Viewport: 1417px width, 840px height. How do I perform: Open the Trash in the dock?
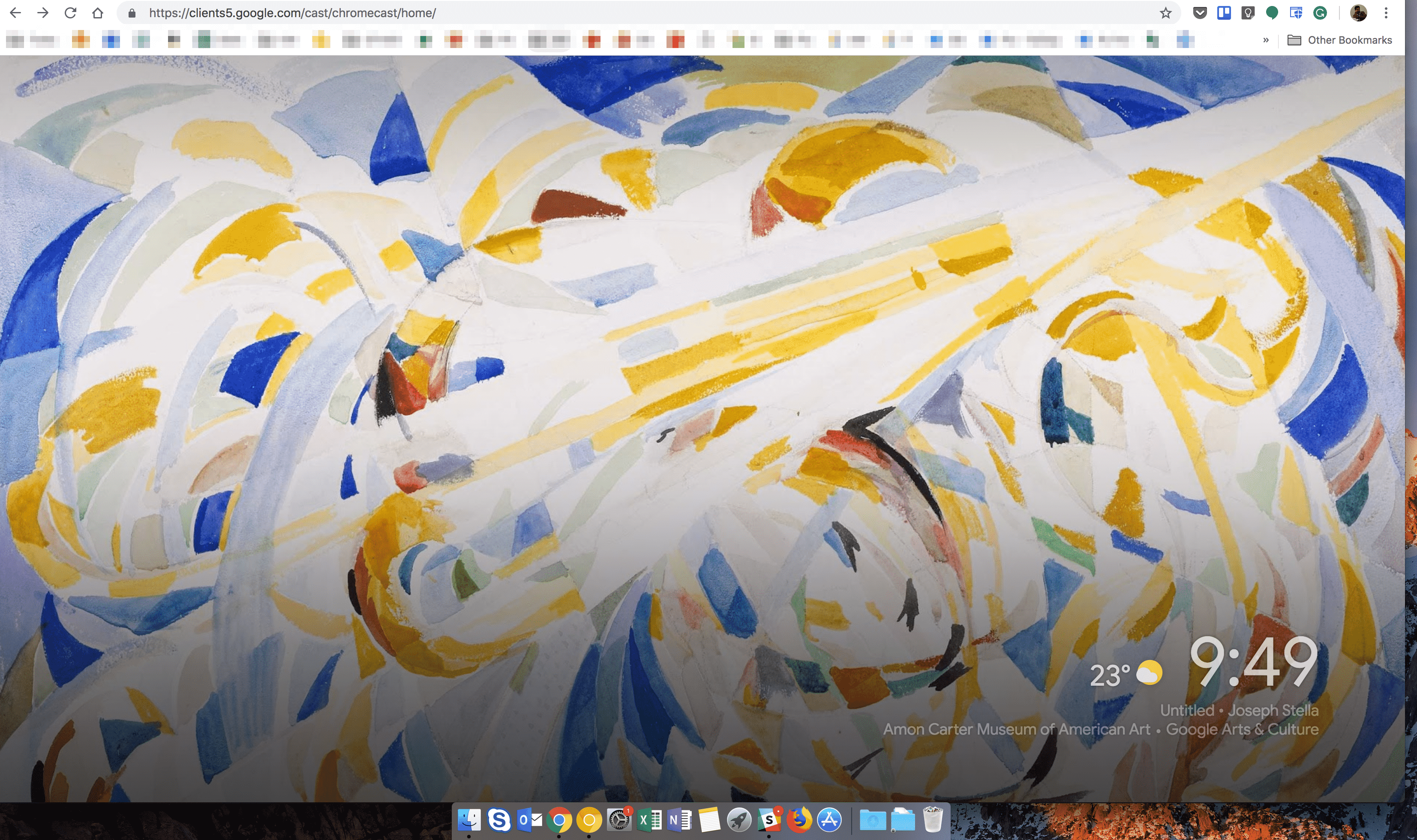click(932, 819)
